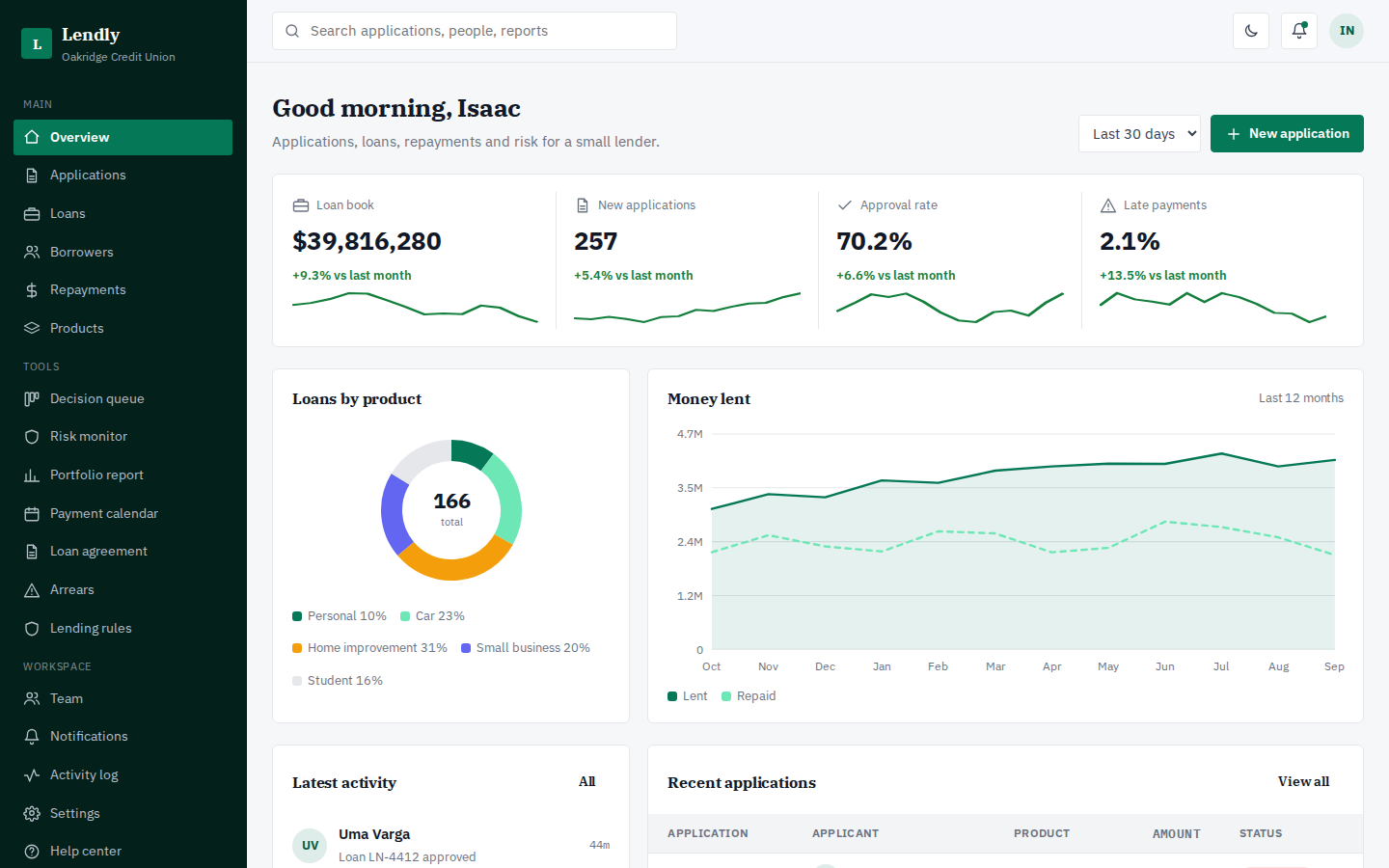Image resolution: width=1389 pixels, height=868 pixels.
Task: Click the Overview home icon
Action: tap(32, 137)
